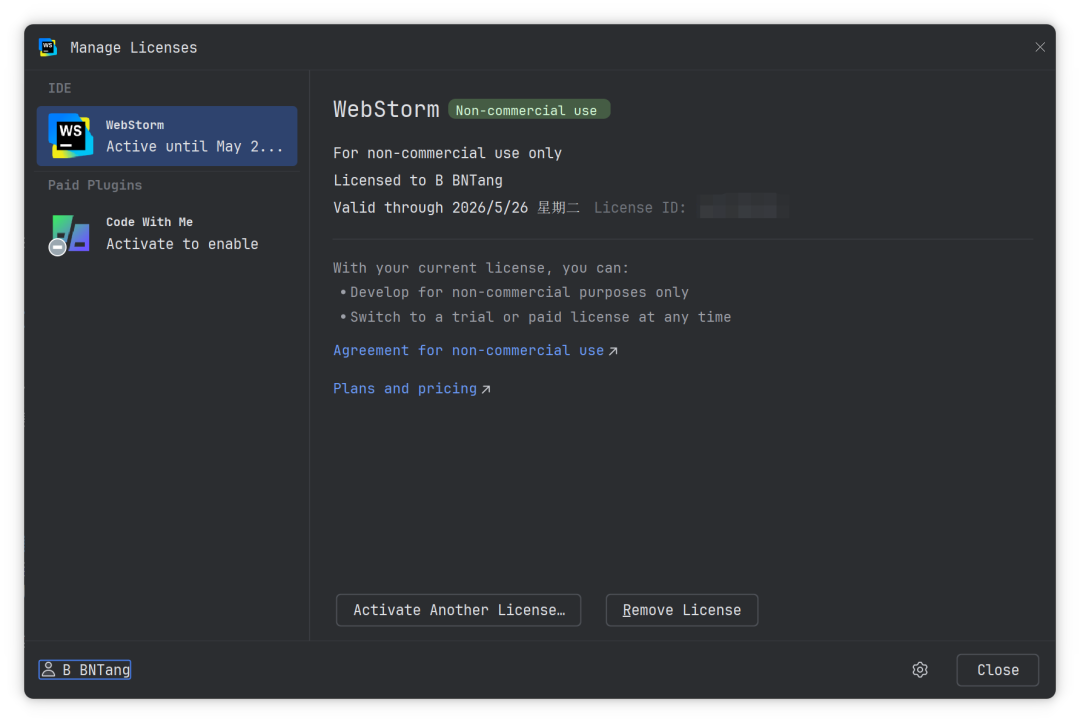Viewport: 1080px width, 723px height.
Task: Select the "Active until May 2..." license entry
Action: [x=195, y=146]
